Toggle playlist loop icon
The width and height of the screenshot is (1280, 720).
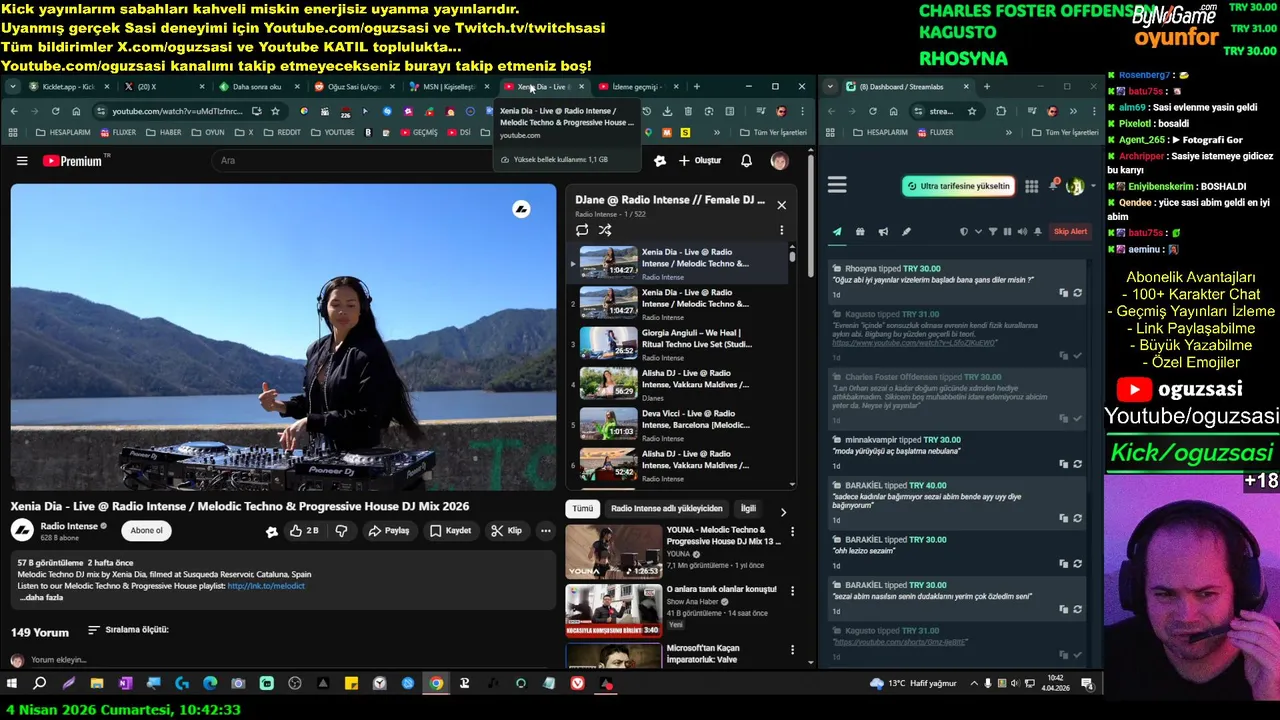582,230
